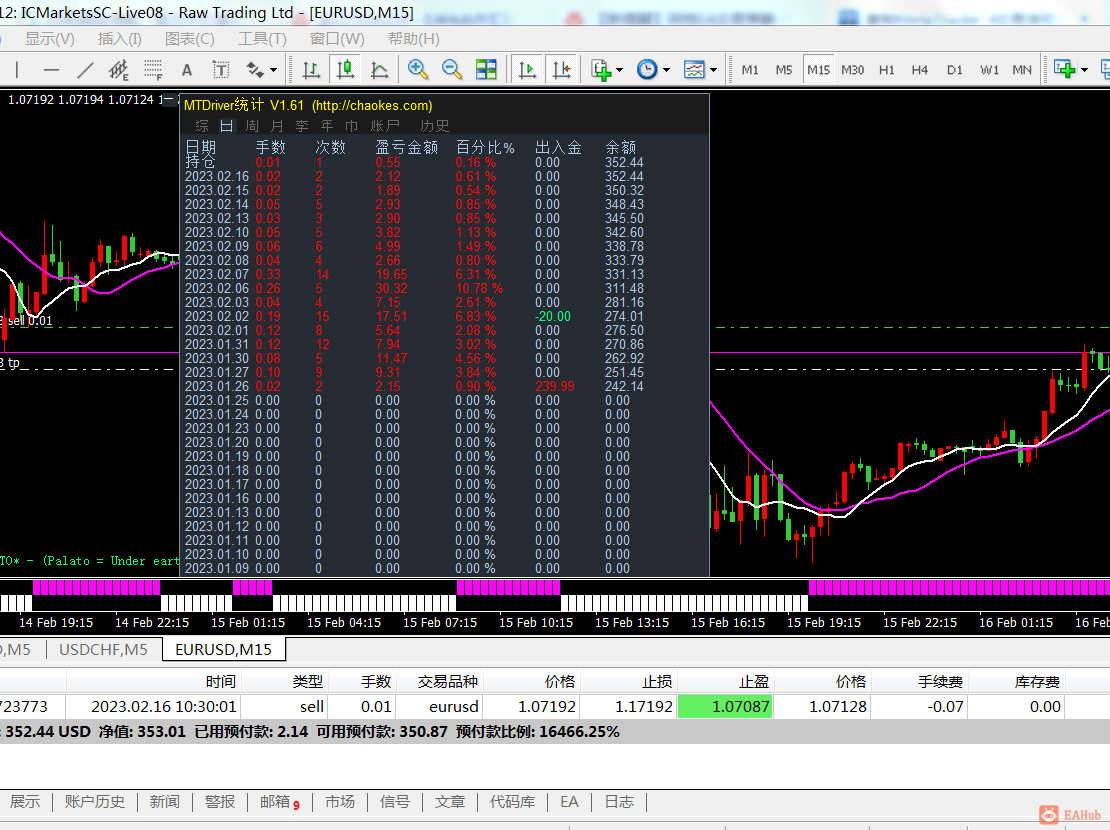Expand the arrows tool dropdown arrow
The image size is (1110, 830).
click(273, 70)
